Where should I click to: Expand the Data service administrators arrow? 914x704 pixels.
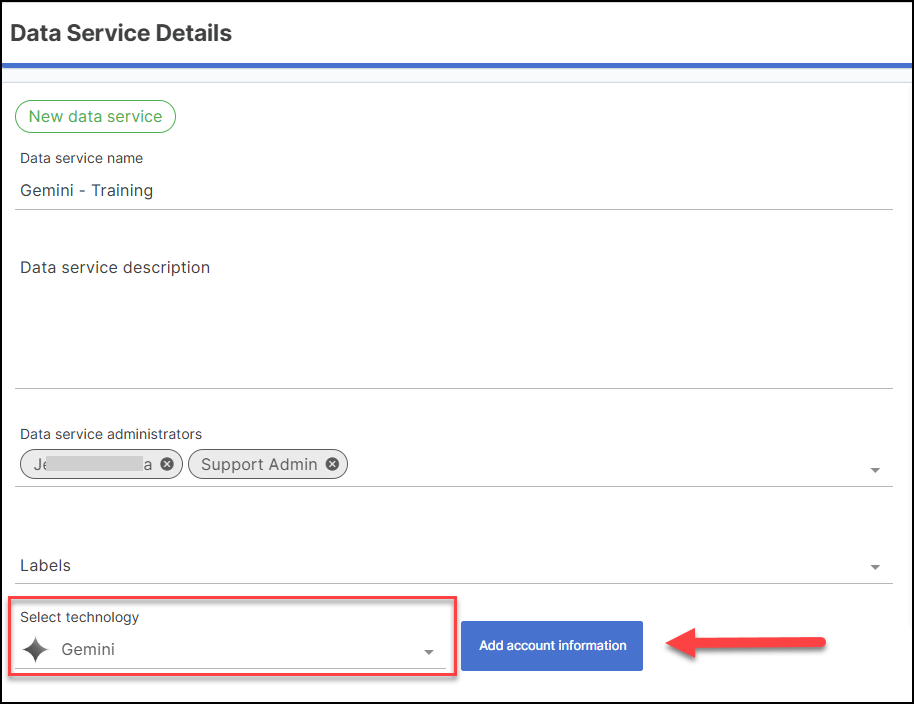coord(875,470)
